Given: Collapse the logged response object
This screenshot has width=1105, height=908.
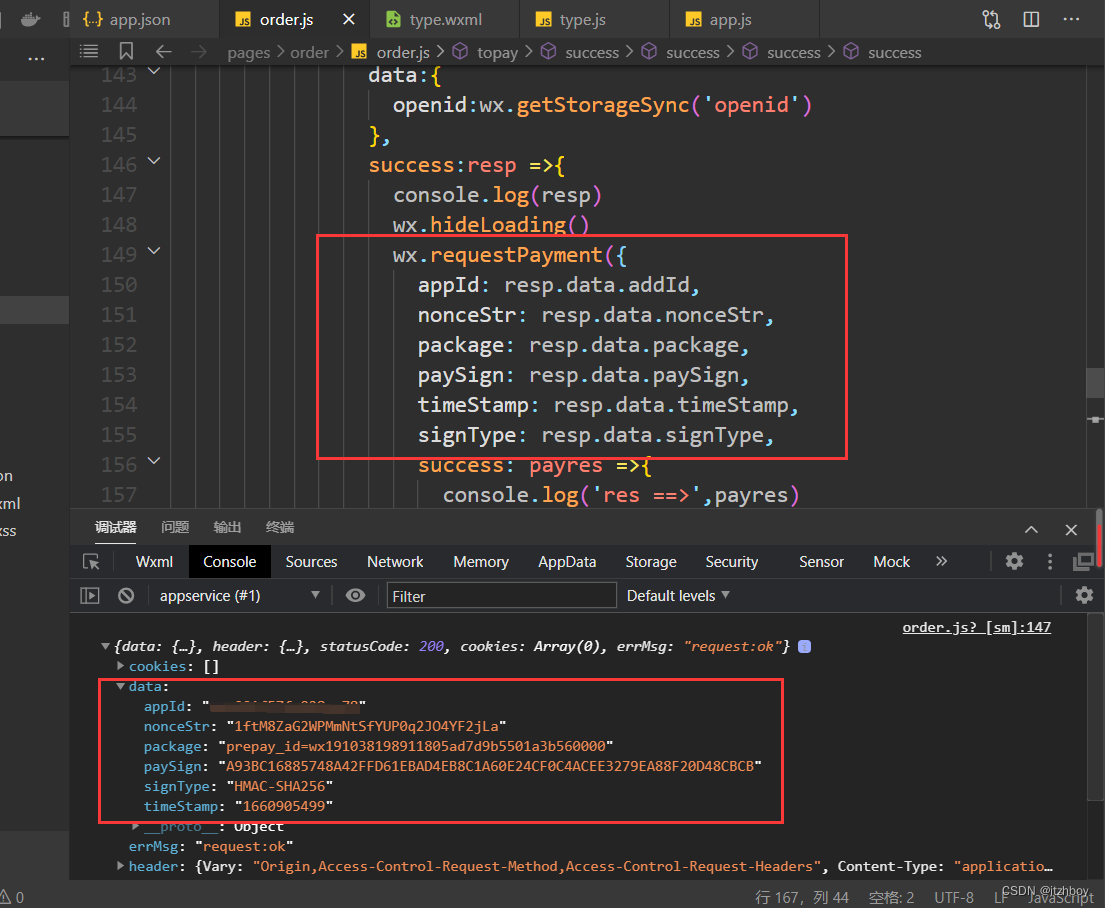Looking at the screenshot, I should [105, 646].
